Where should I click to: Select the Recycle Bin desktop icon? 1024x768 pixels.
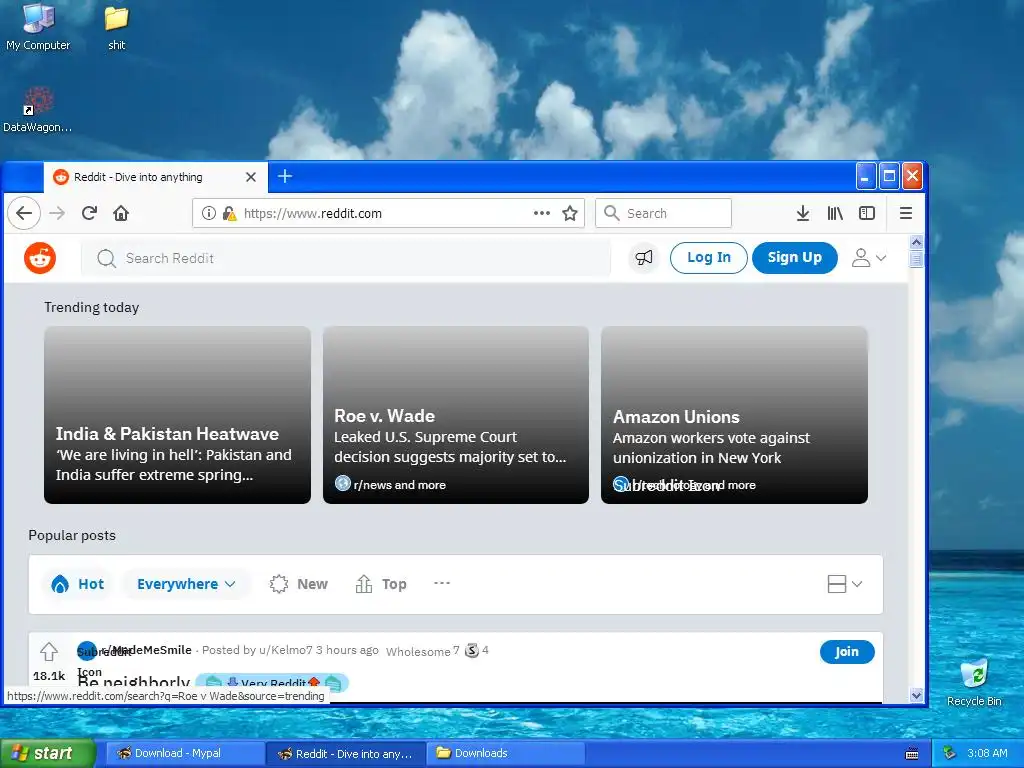[974, 683]
